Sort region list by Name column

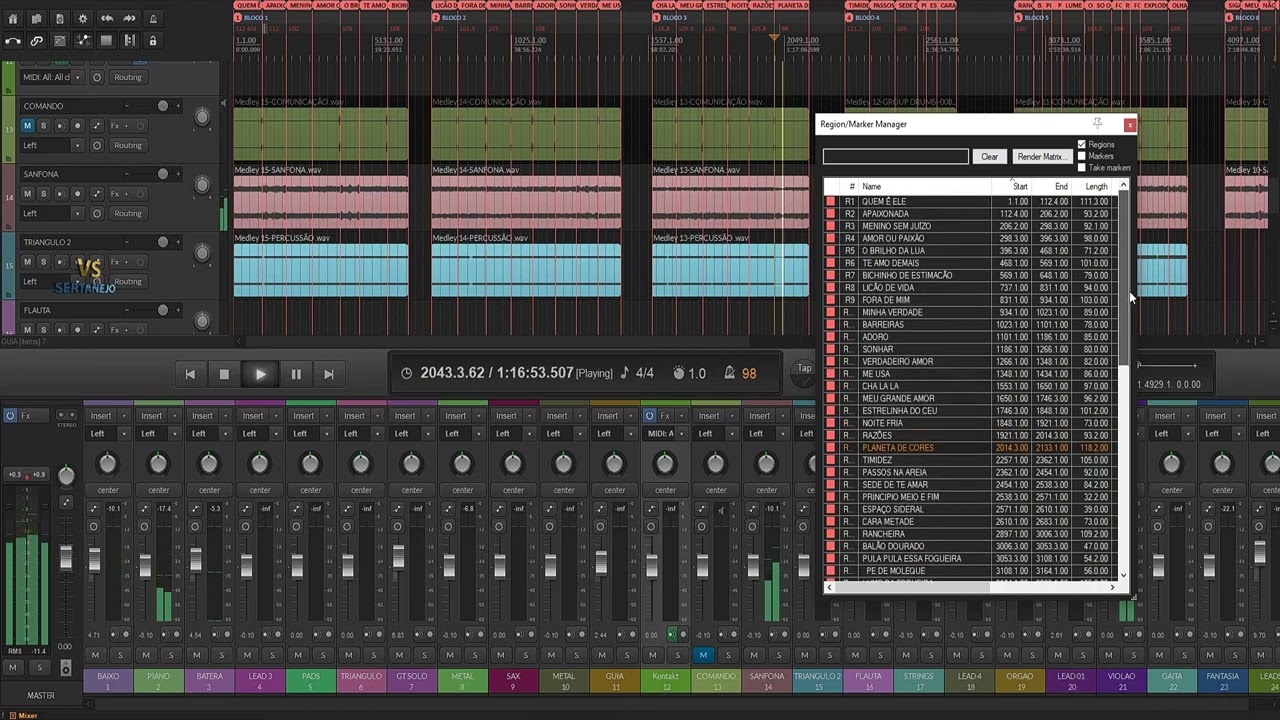click(925, 187)
